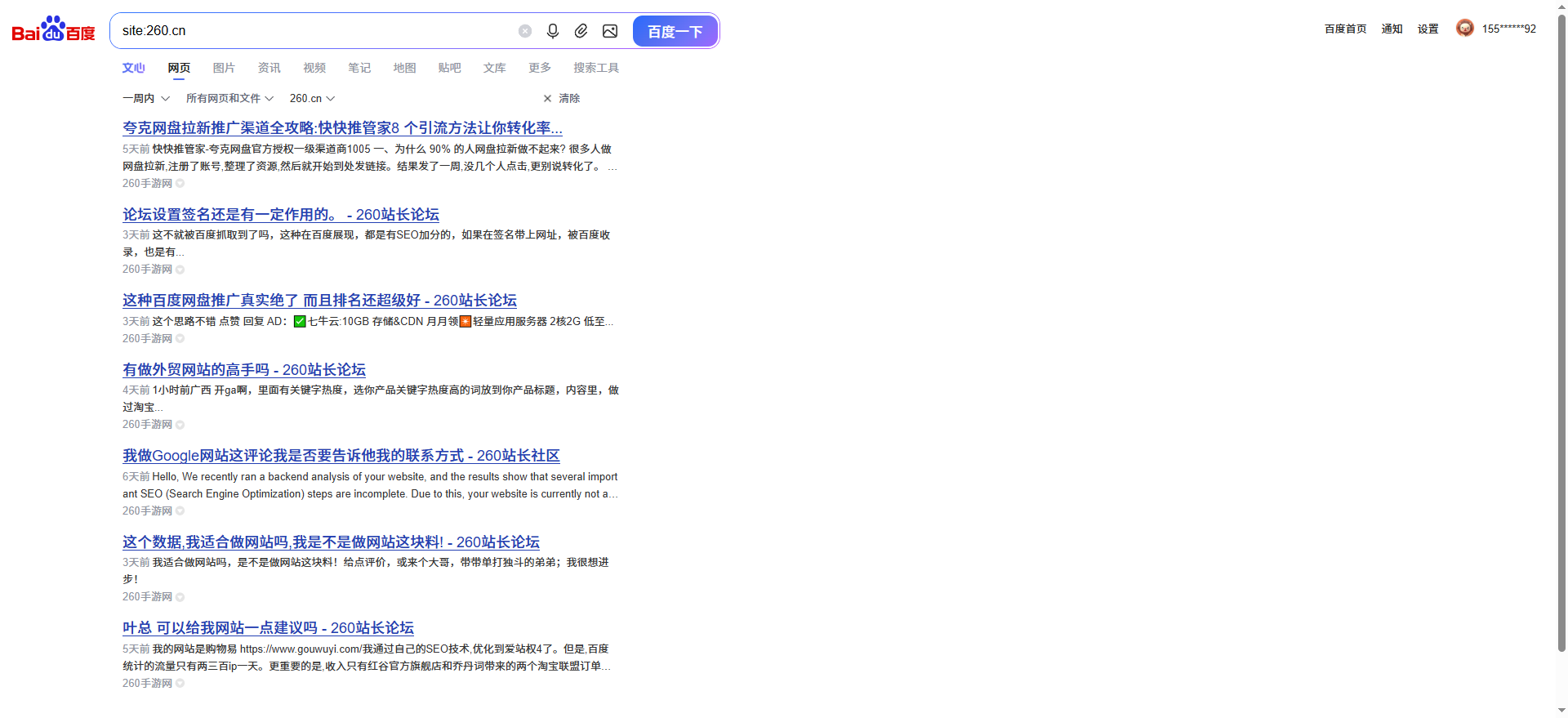Click 260手游网 source under the first result
This screenshot has width=1568, height=718.
click(x=147, y=184)
